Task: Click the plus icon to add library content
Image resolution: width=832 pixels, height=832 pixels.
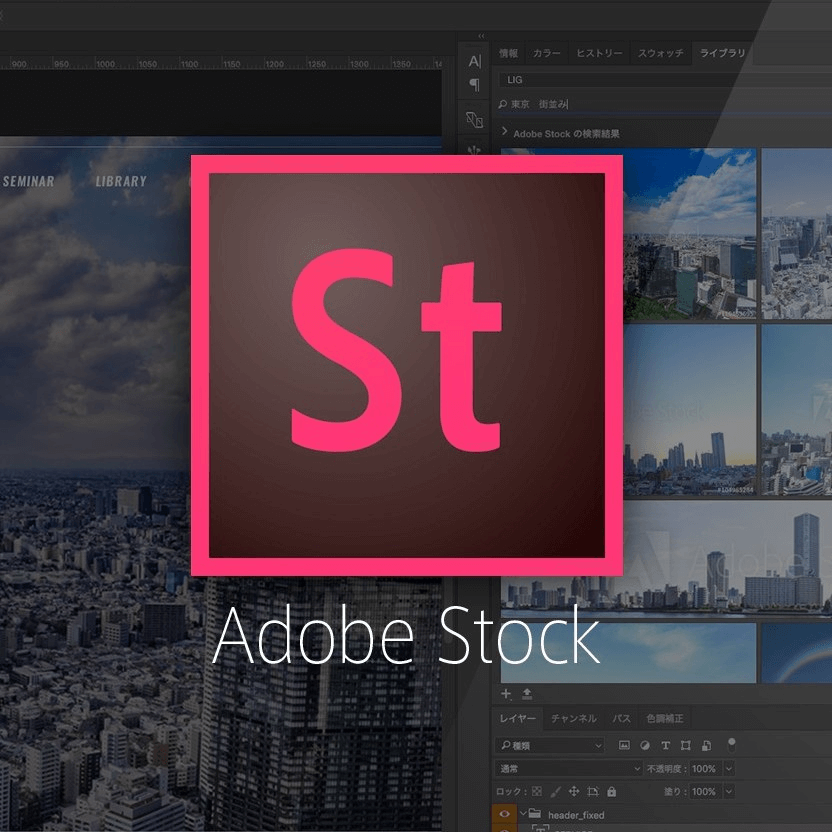Action: pos(506,694)
